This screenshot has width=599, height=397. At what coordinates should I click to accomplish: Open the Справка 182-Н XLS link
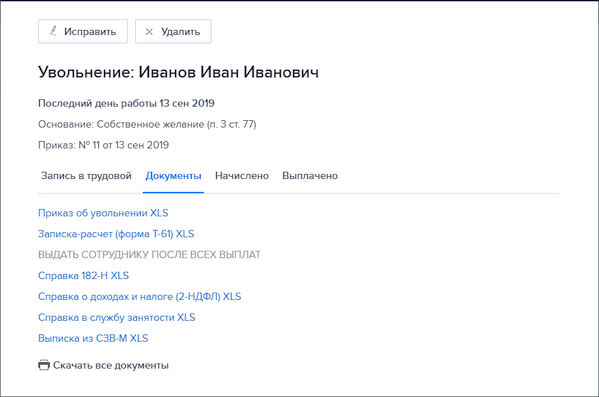point(83,275)
